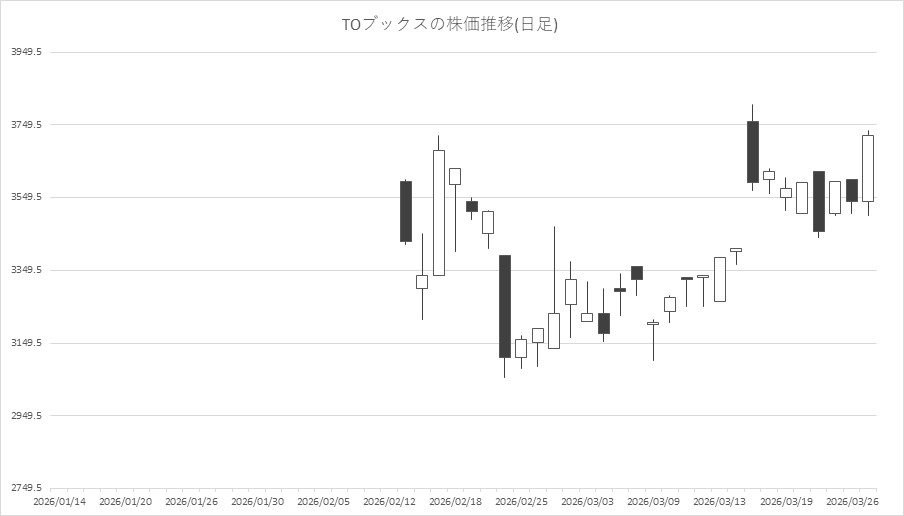Screen dimensions: 904x516
Task: Click the 2749.5 bottom axis label
Action: point(26,488)
